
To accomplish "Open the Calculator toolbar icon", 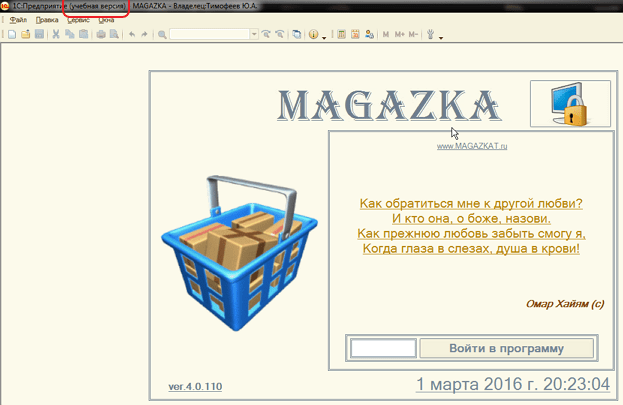I will [341, 35].
